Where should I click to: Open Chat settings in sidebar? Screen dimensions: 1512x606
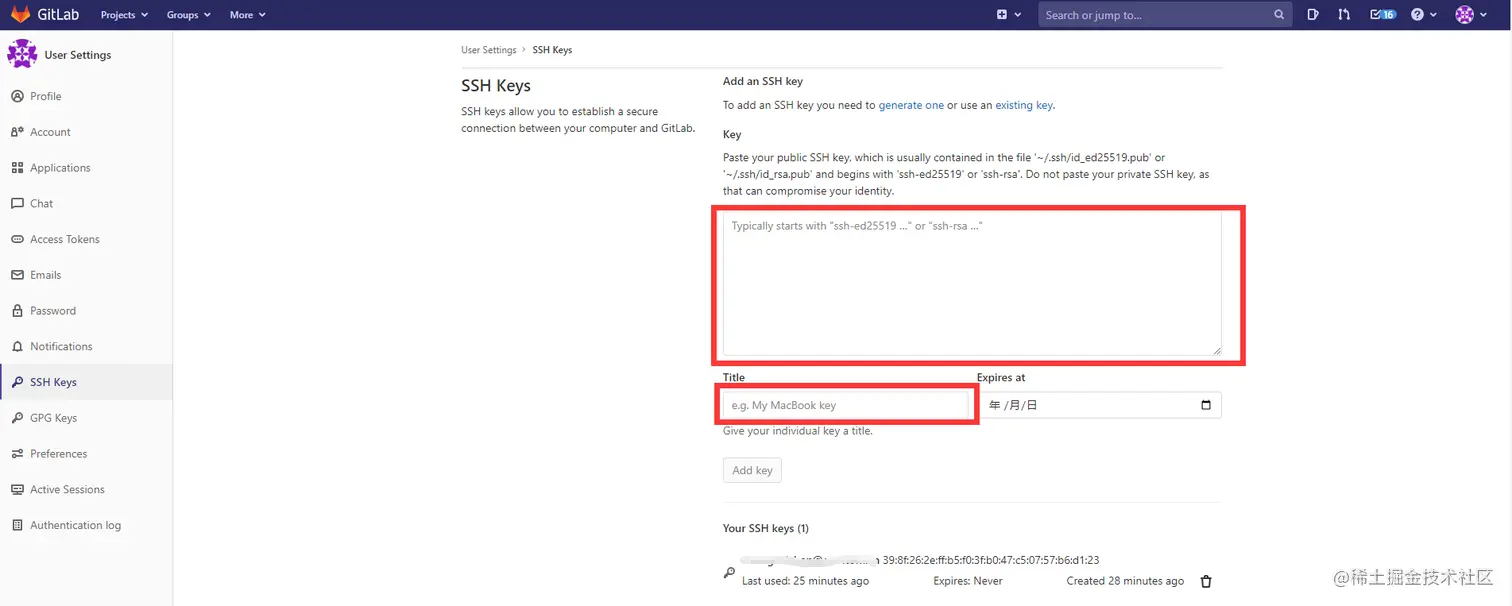(86, 203)
